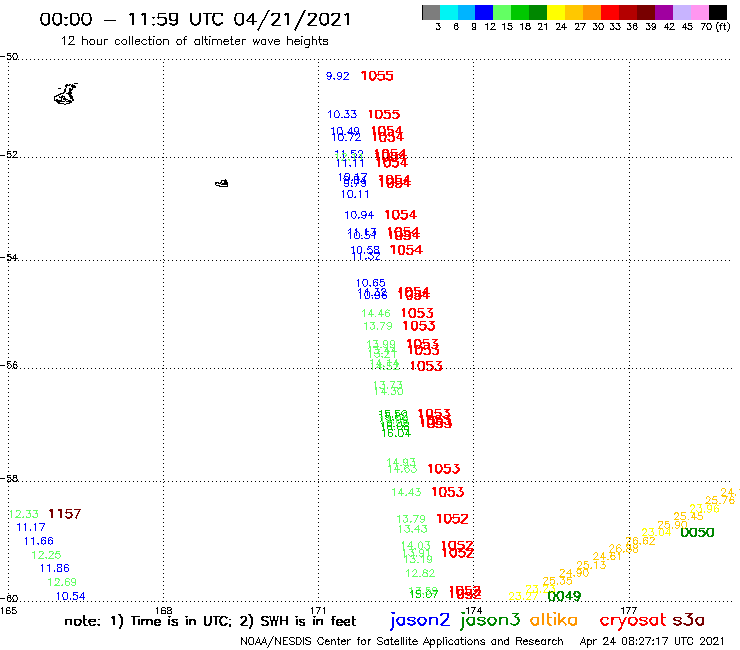Click the longitude axis label 168
Viewport: 740px width, 650px height.
pyautogui.click(x=163, y=610)
